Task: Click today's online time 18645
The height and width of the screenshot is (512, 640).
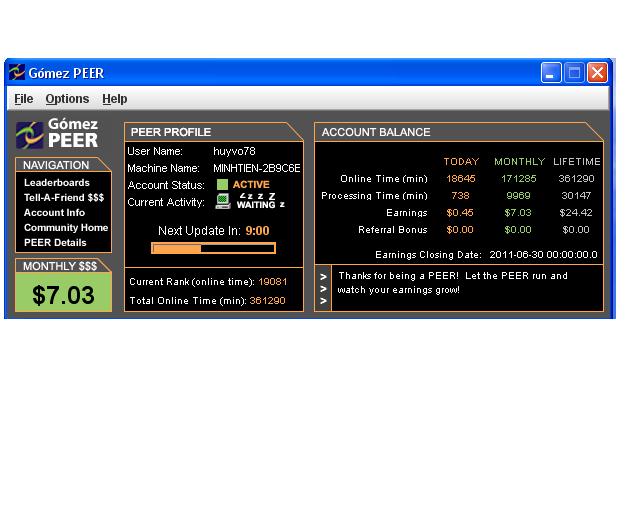Action: [x=461, y=179]
